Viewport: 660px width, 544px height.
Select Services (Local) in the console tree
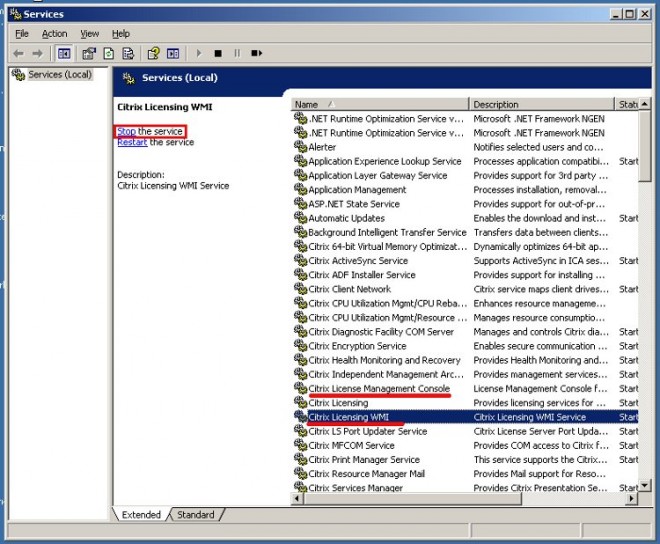(59, 75)
